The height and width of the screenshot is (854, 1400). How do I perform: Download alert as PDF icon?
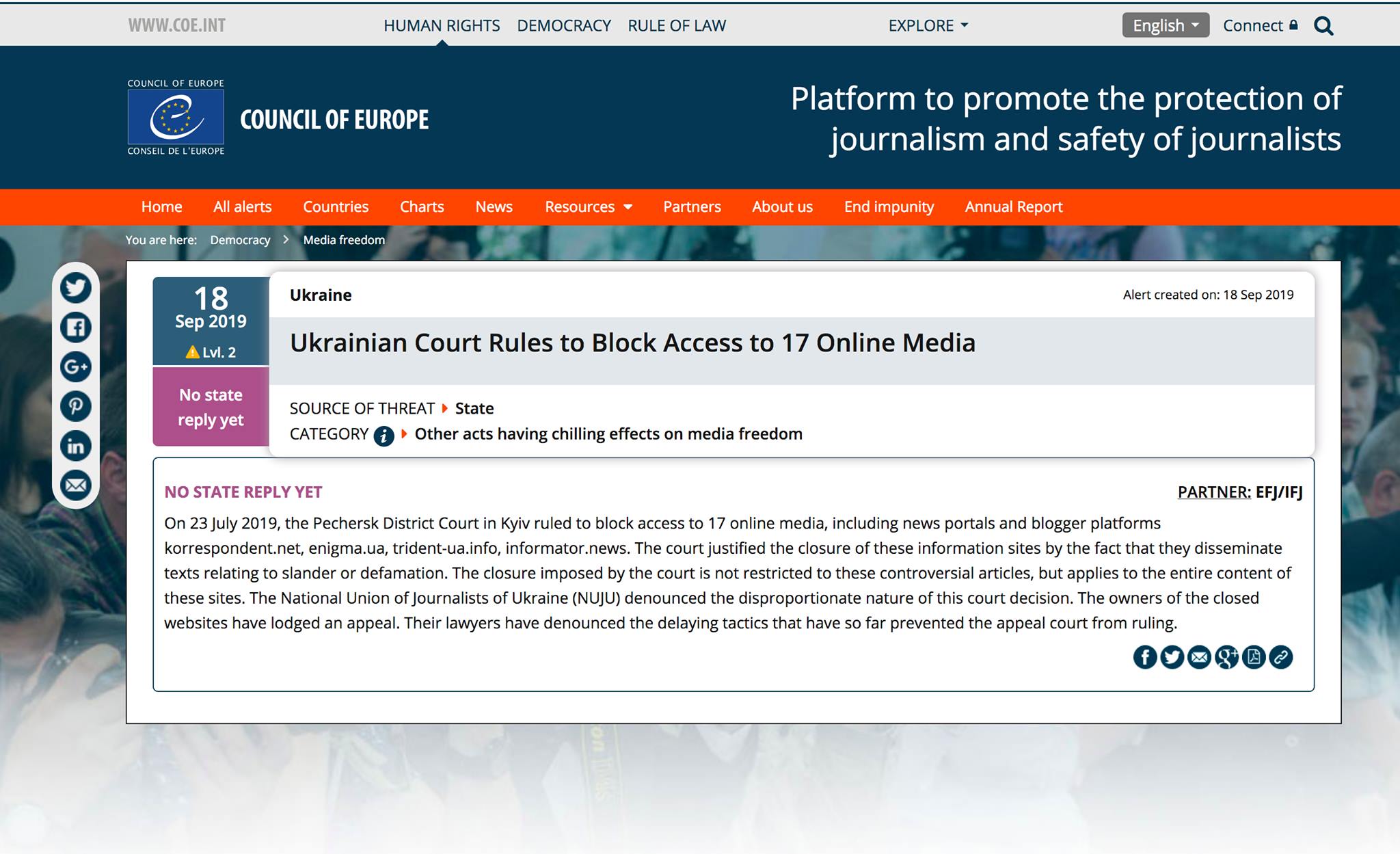[1254, 657]
